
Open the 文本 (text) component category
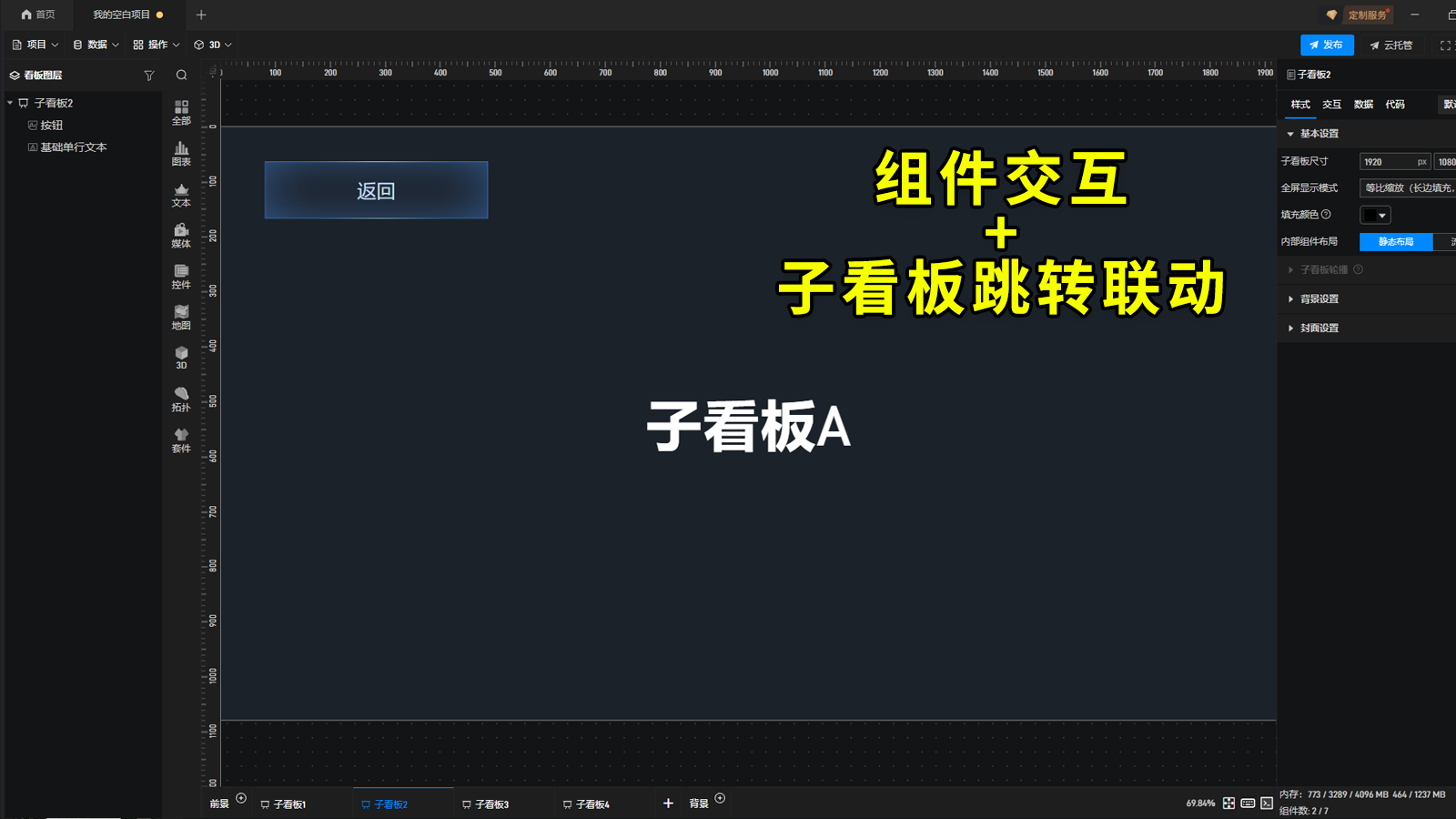[180, 194]
